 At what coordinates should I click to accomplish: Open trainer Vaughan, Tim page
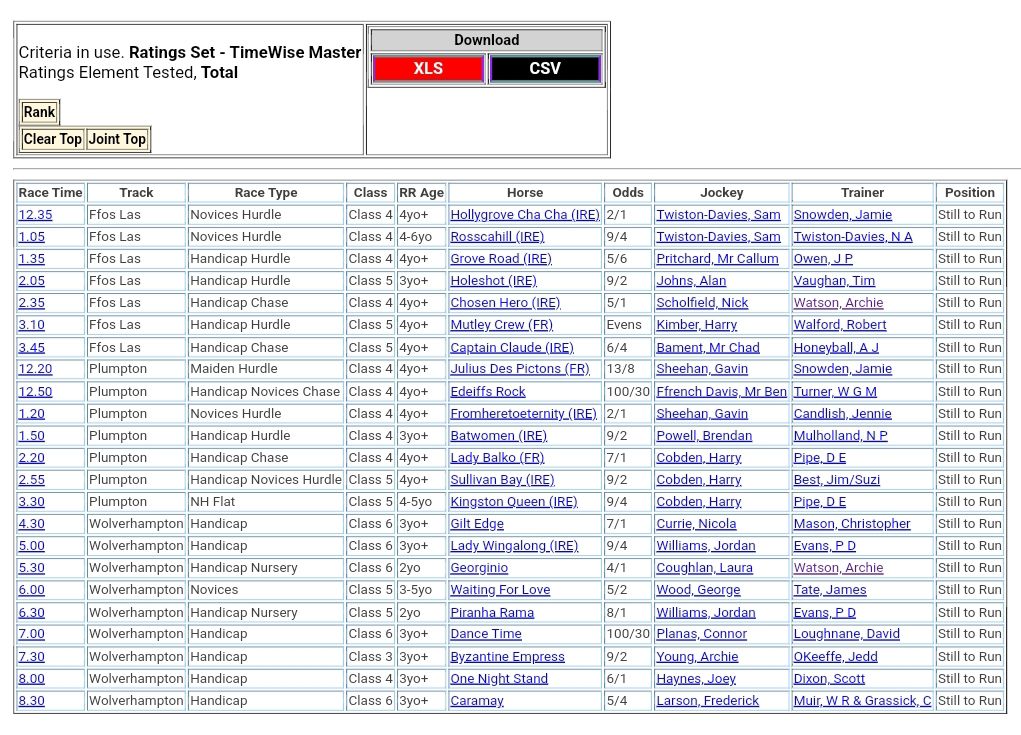tap(834, 281)
